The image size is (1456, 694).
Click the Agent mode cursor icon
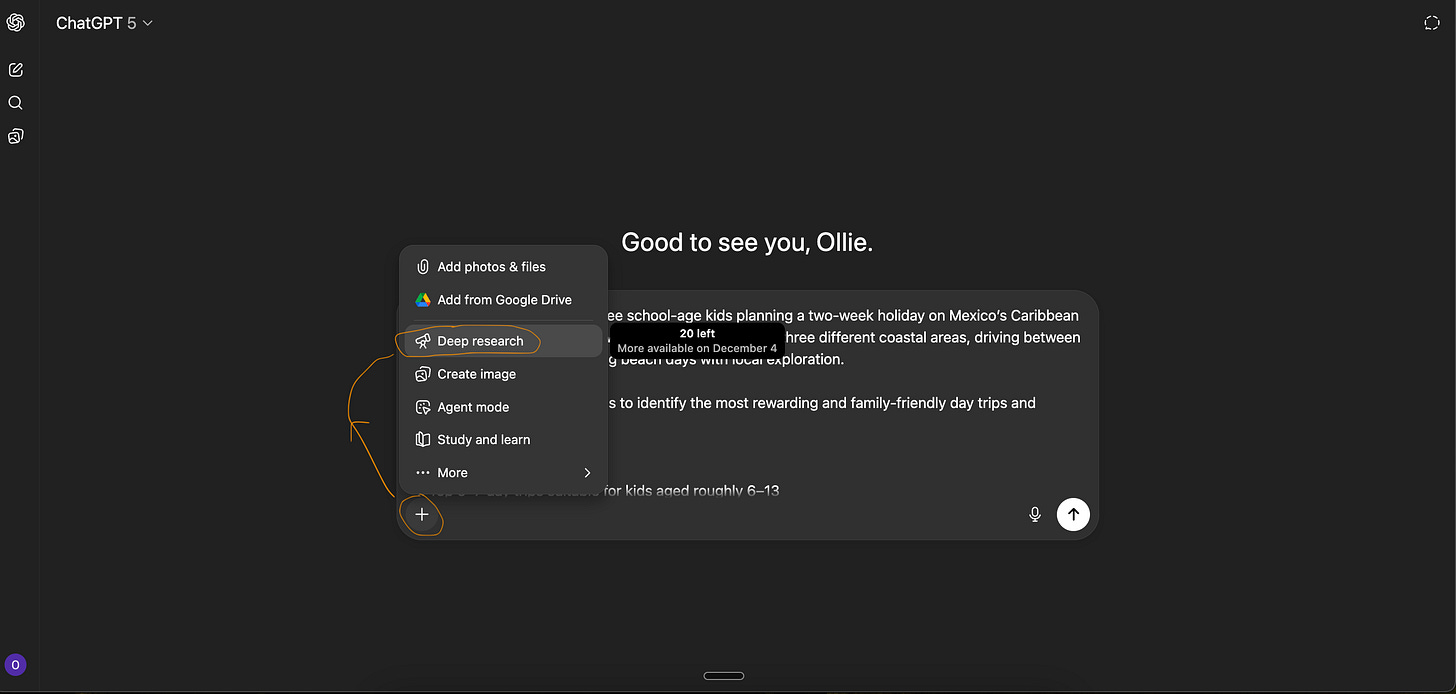[x=423, y=407]
